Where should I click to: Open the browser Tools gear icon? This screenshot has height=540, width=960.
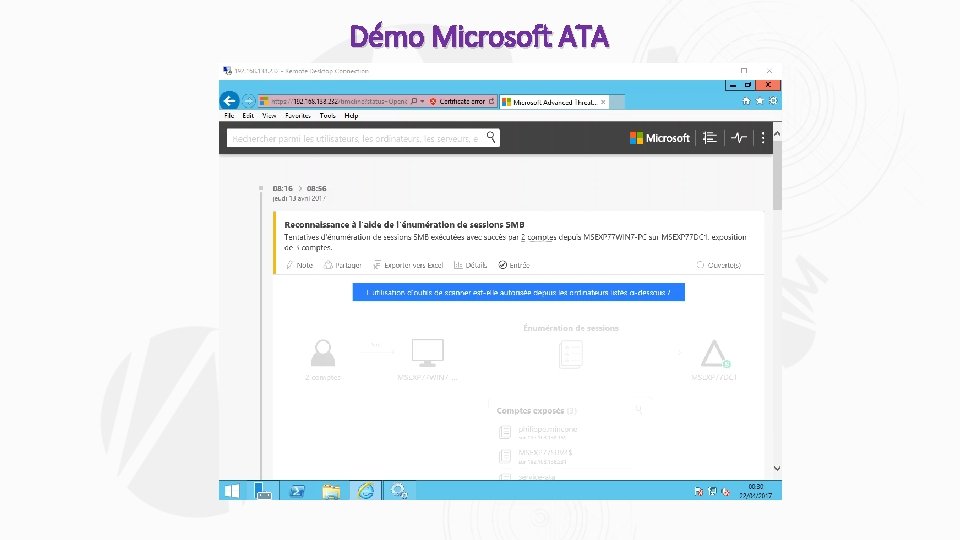(773, 101)
